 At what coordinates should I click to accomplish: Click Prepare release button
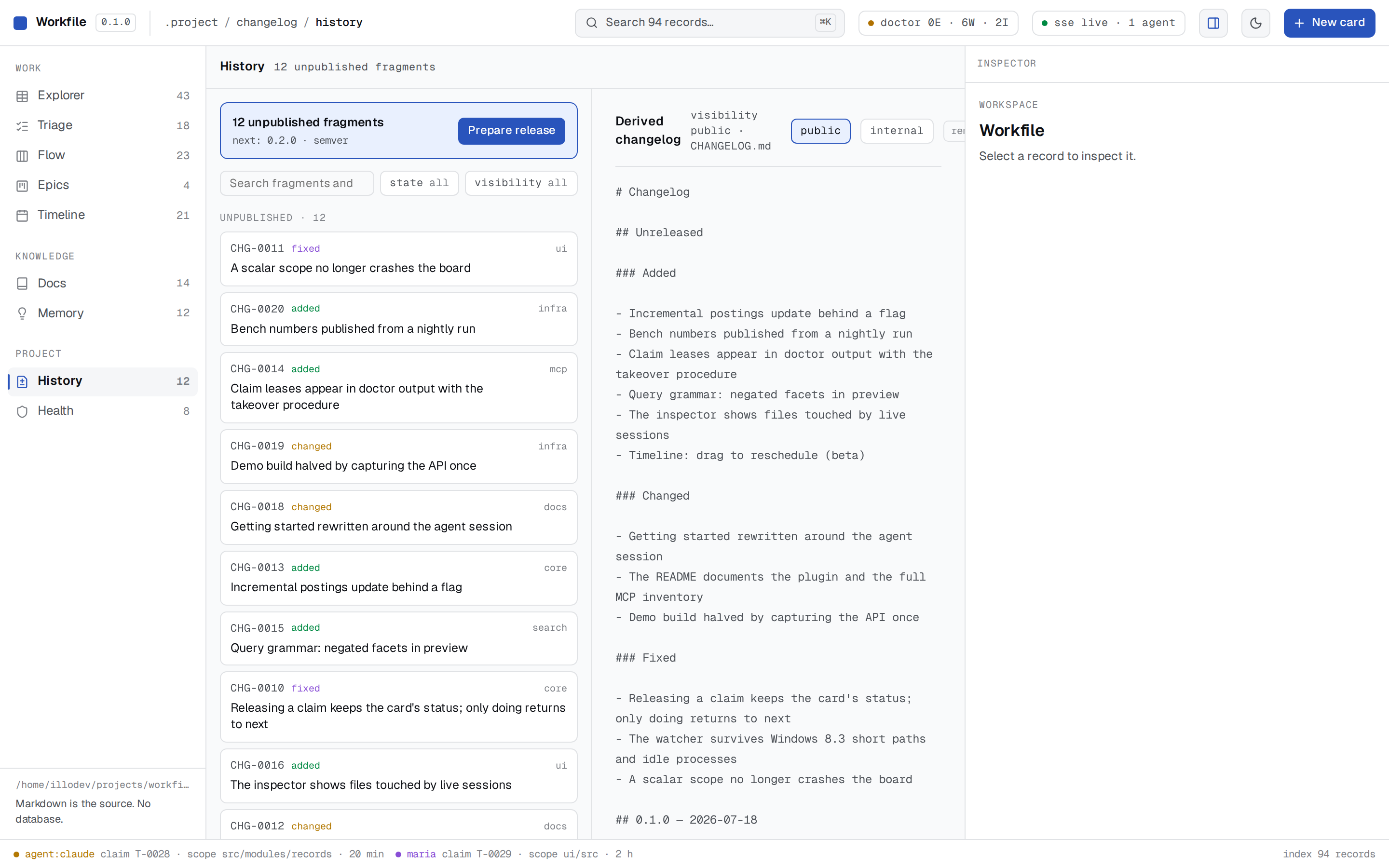(511, 130)
